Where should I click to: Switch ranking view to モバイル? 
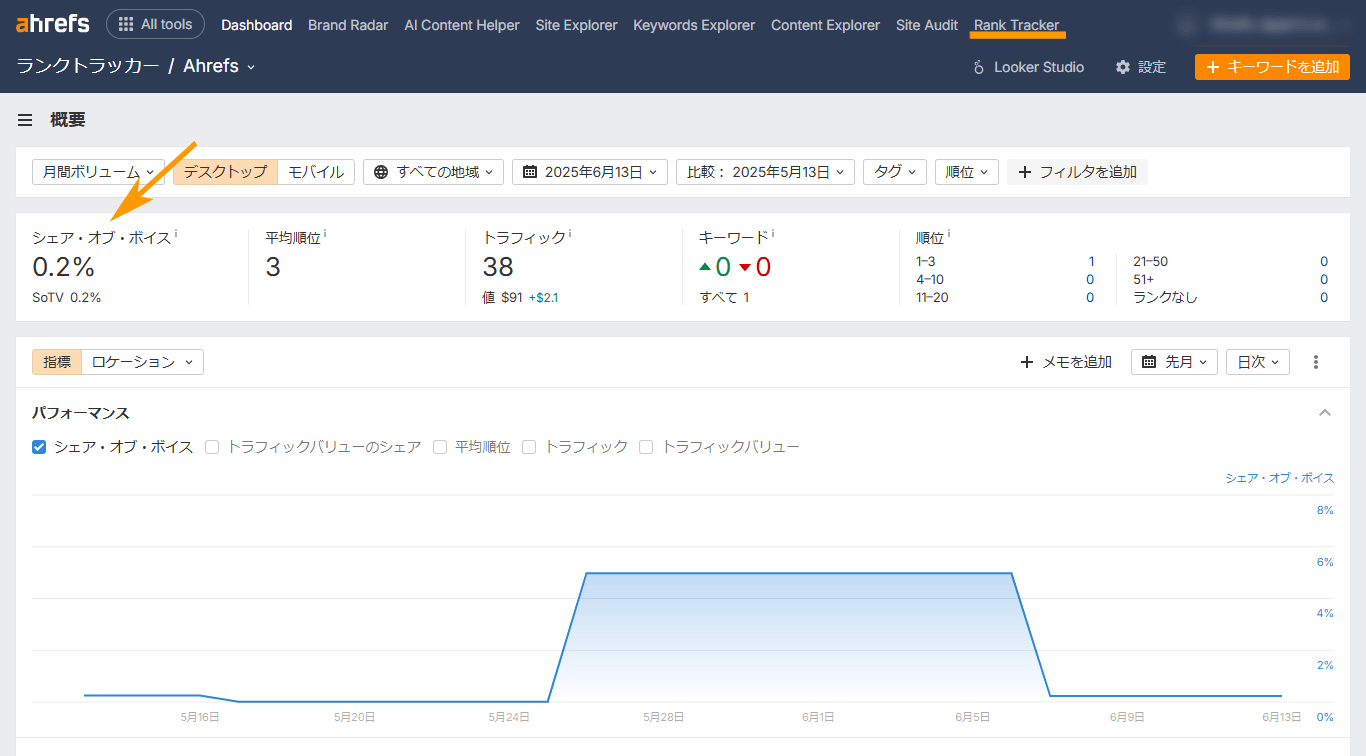316,171
